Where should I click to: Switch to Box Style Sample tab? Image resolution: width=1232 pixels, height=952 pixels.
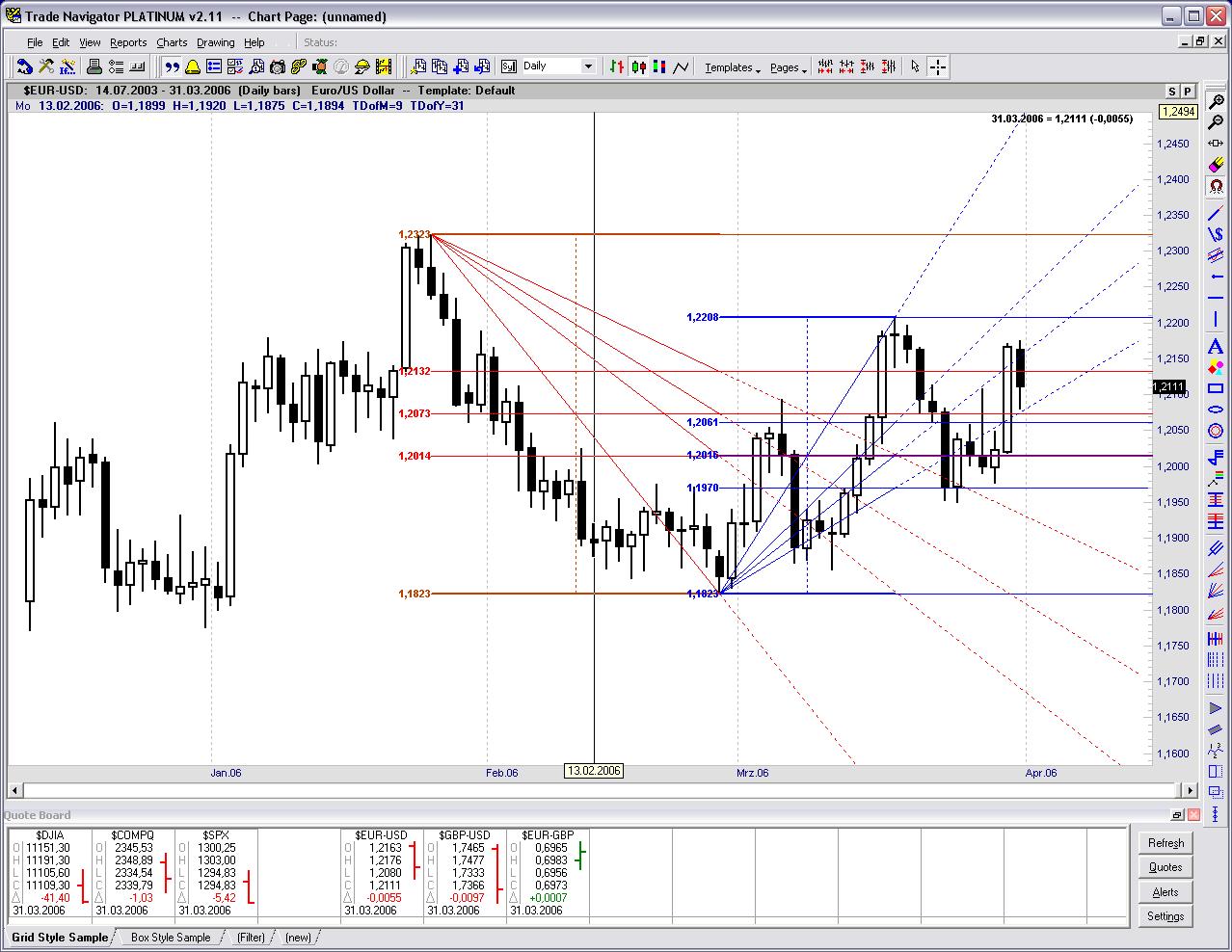point(171,938)
